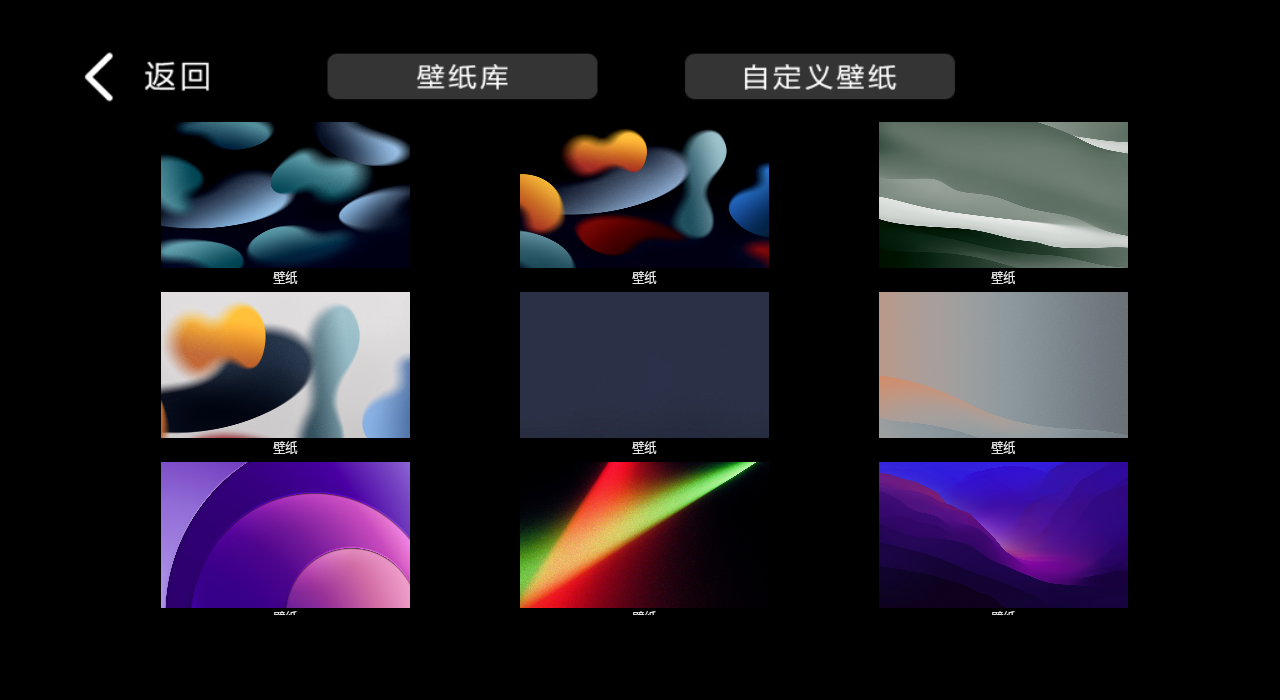The image size is (1280, 700).
Task: Click 壁纸 label under dark orange-red blobs wallpaper
Action: 644,278
